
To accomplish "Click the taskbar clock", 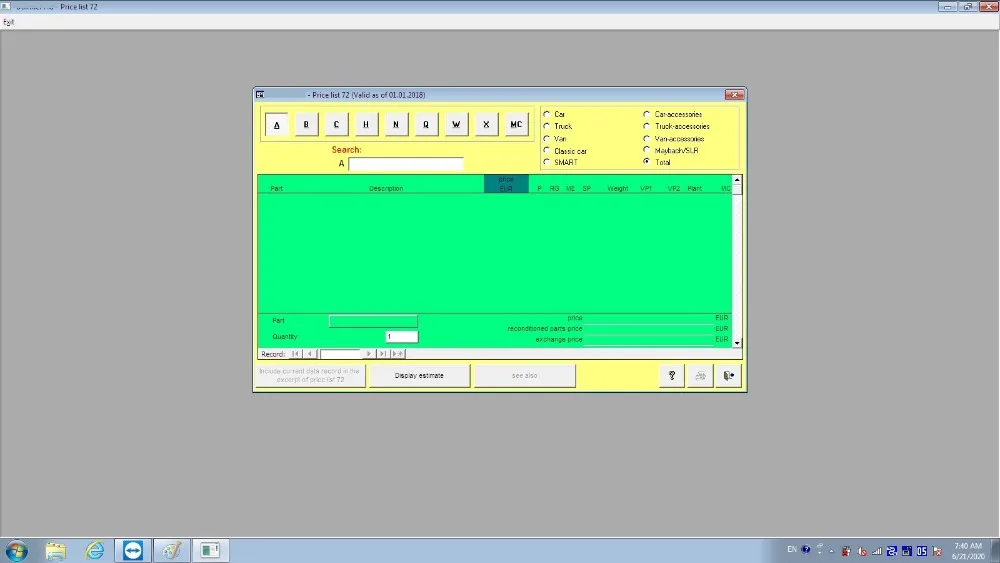I will 968,551.
